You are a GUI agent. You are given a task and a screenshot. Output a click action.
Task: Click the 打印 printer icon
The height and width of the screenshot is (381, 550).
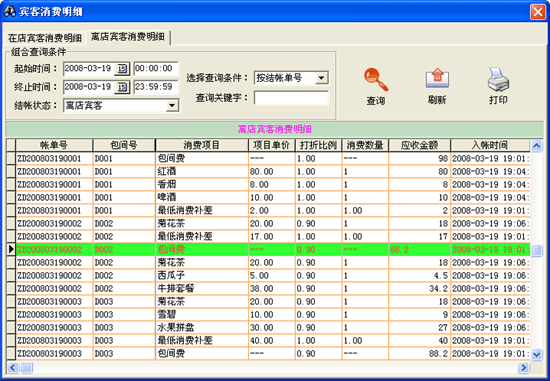(498, 79)
